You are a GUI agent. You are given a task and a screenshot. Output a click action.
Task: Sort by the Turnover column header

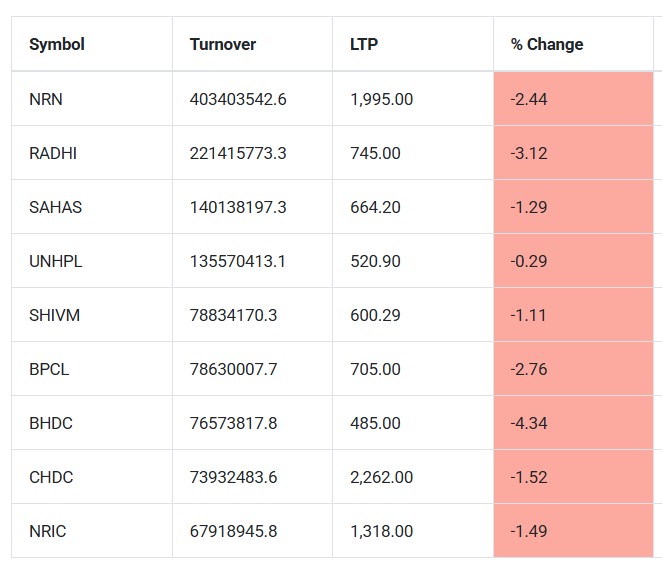[x=222, y=44]
